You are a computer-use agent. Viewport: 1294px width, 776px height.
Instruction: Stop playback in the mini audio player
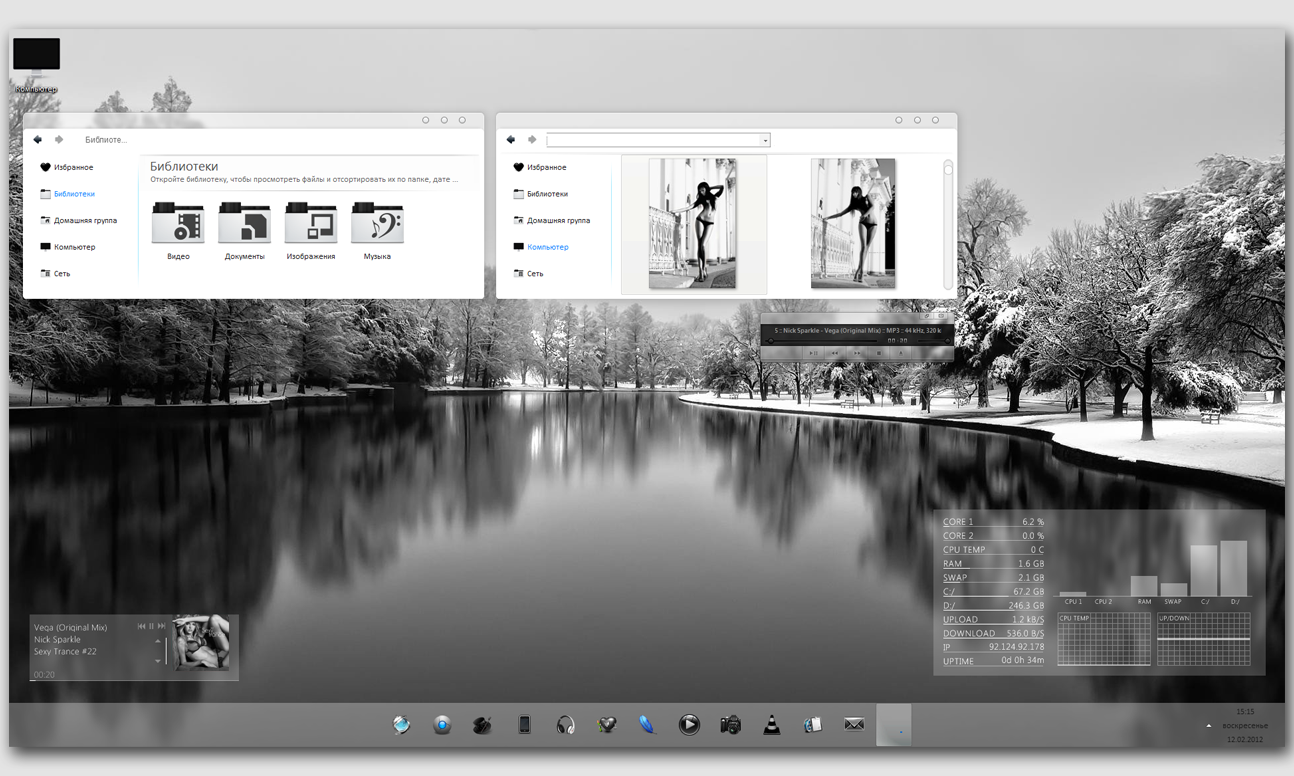879,353
